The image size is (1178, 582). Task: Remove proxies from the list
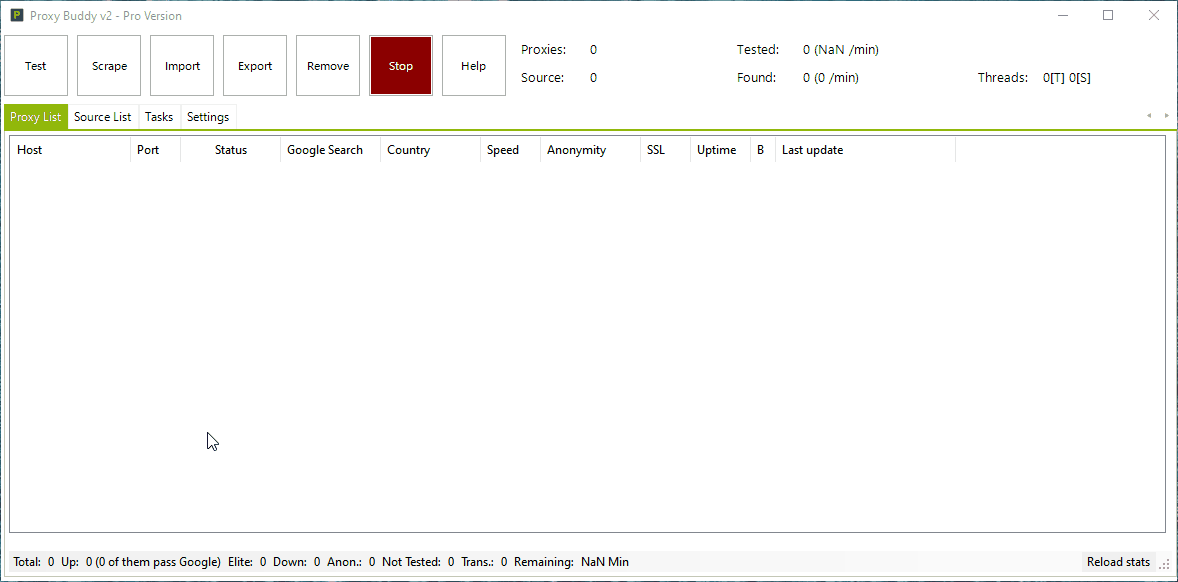(327, 65)
